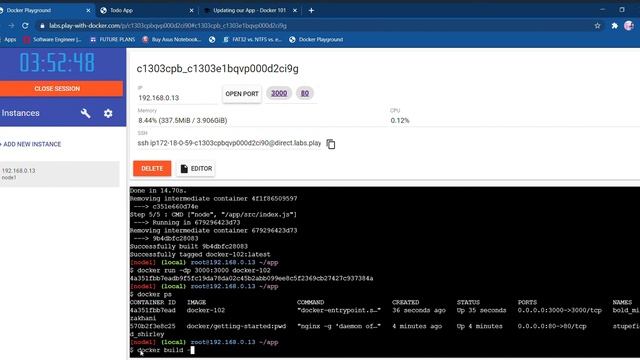640x360 pixels.
Task: Click the terminal docker build command line
Action: [161, 350]
